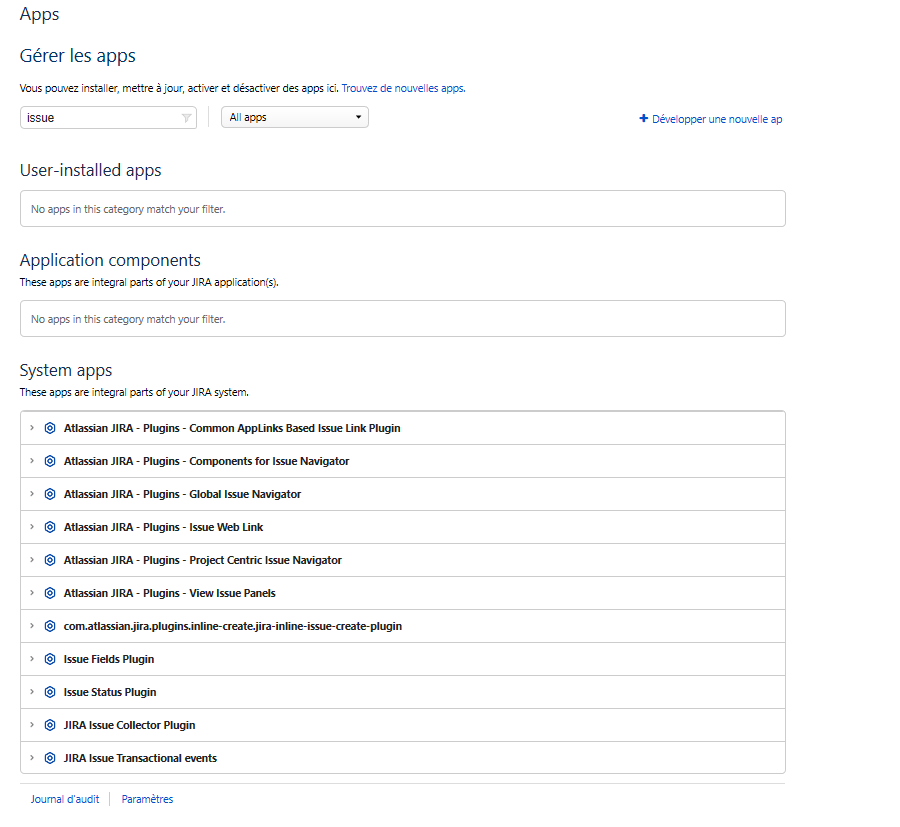Expand the Issue Web Link plugin details
The width and height of the screenshot is (900, 827).
[x=31, y=527]
